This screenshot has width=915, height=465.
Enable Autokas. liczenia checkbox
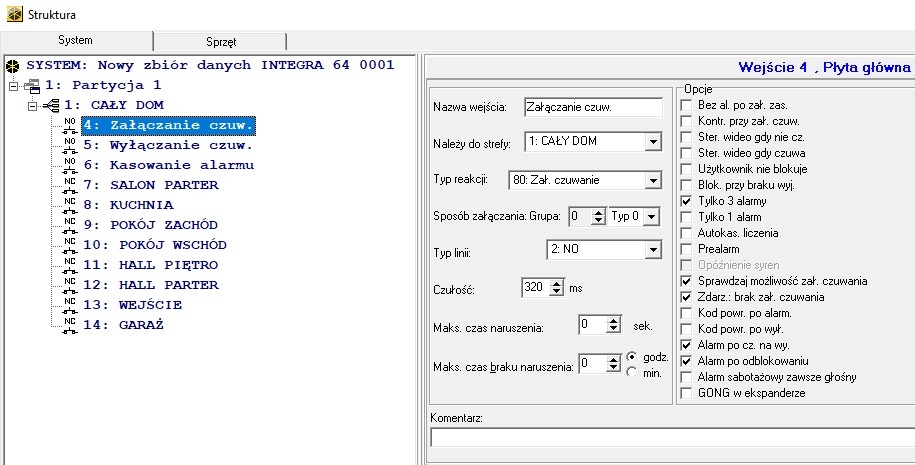pos(686,233)
